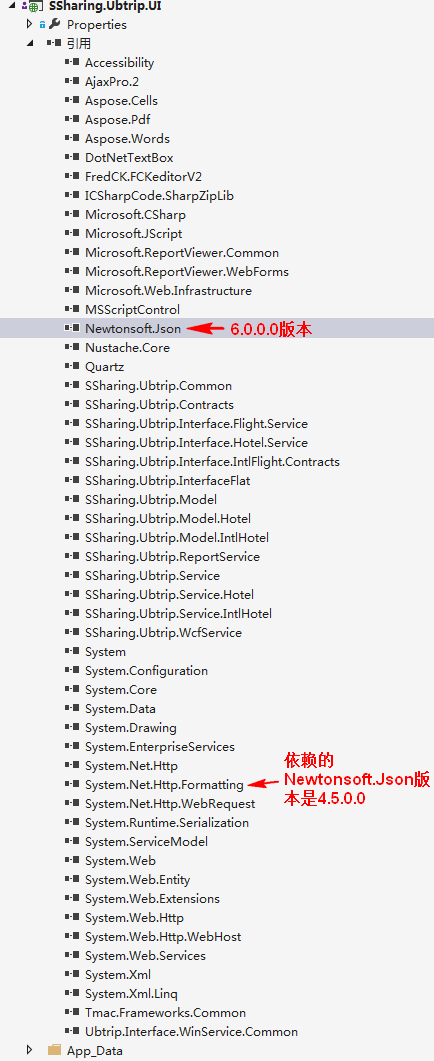Click the Newtonsoft.Json reference icon
This screenshot has height=1061, width=434.
click(x=72, y=329)
